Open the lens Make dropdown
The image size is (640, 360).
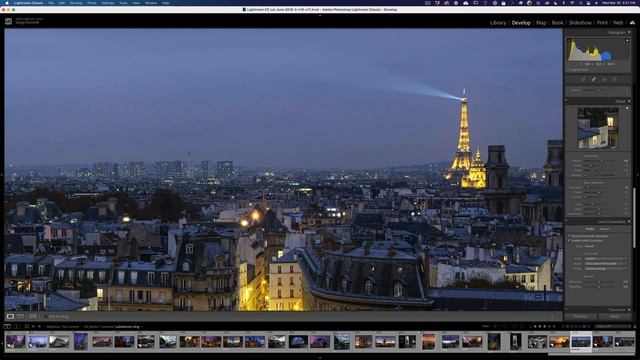point(605,259)
